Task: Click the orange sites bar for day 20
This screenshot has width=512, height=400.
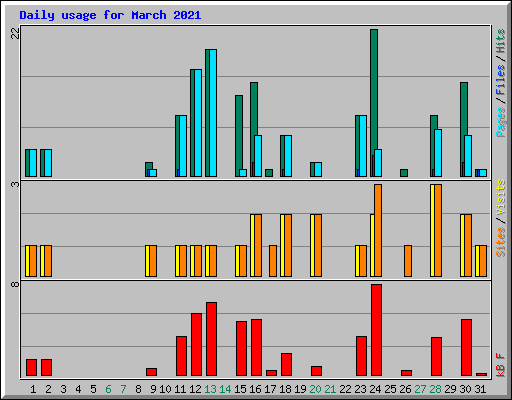Action: coord(318,245)
